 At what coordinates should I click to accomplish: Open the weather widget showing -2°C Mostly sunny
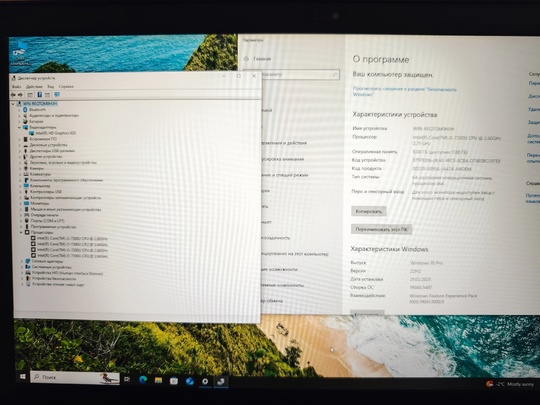(510, 384)
